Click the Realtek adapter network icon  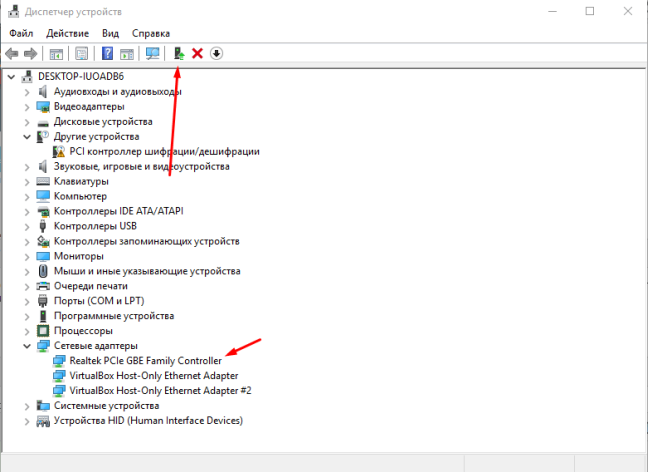(x=59, y=361)
